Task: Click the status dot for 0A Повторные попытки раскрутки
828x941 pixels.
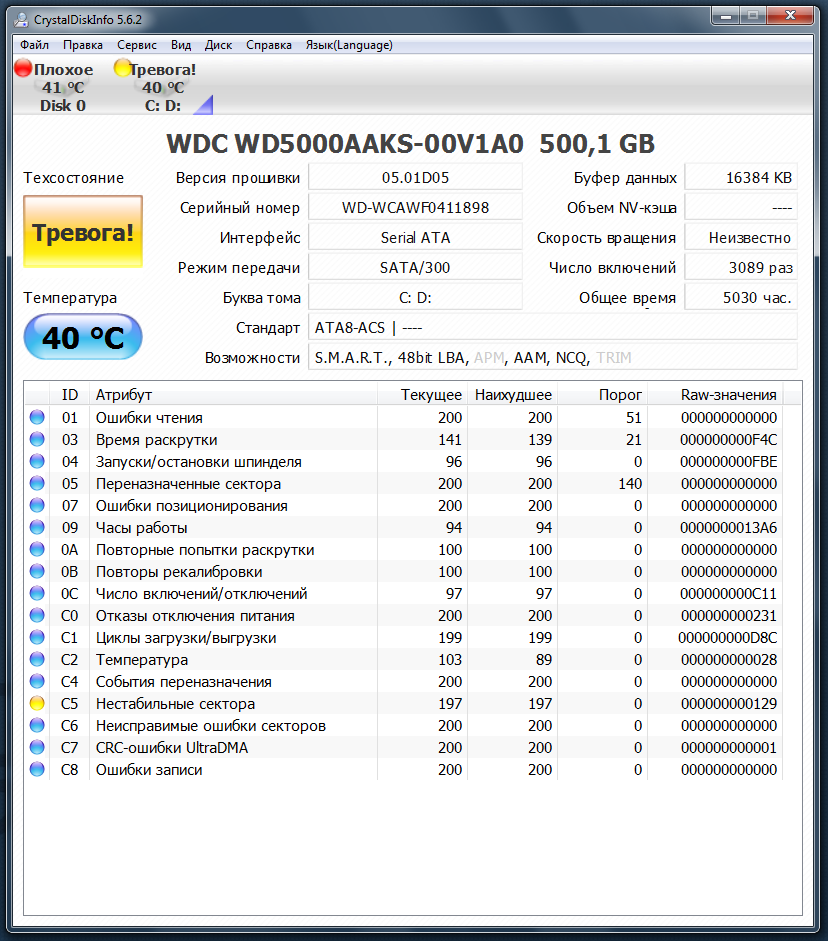Action: (37, 549)
